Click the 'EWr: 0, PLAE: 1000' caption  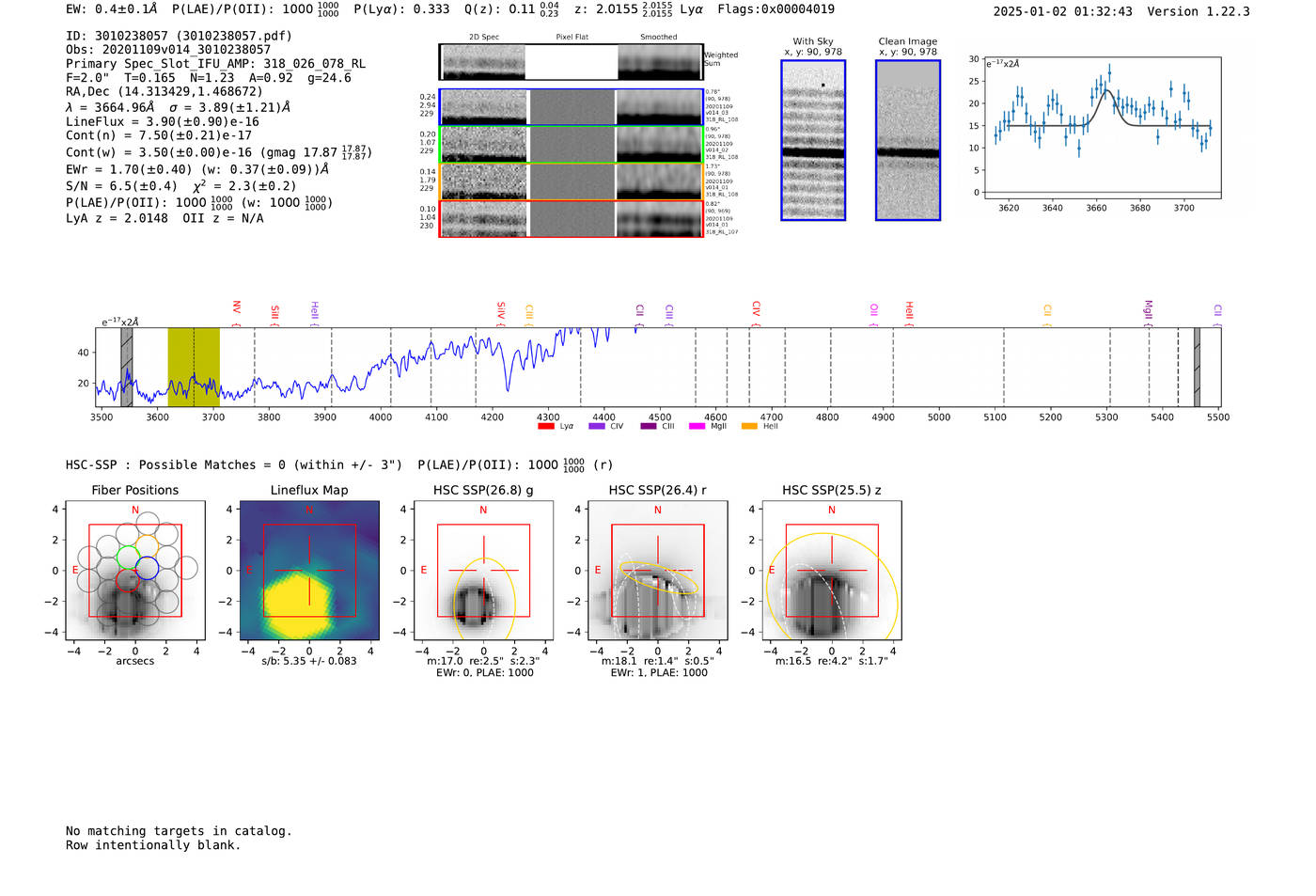tap(485, 673)
